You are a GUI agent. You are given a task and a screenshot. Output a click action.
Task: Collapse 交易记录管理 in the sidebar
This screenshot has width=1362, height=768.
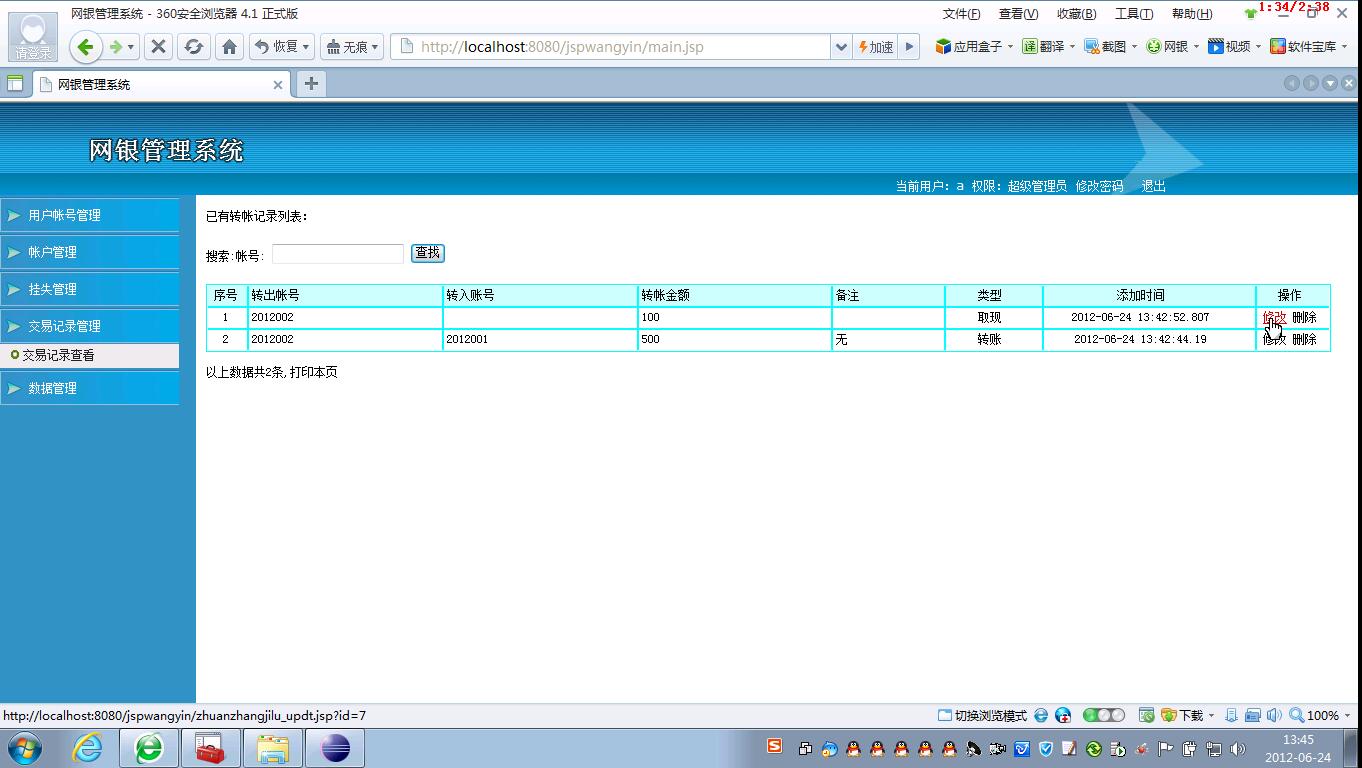[90, 326]
